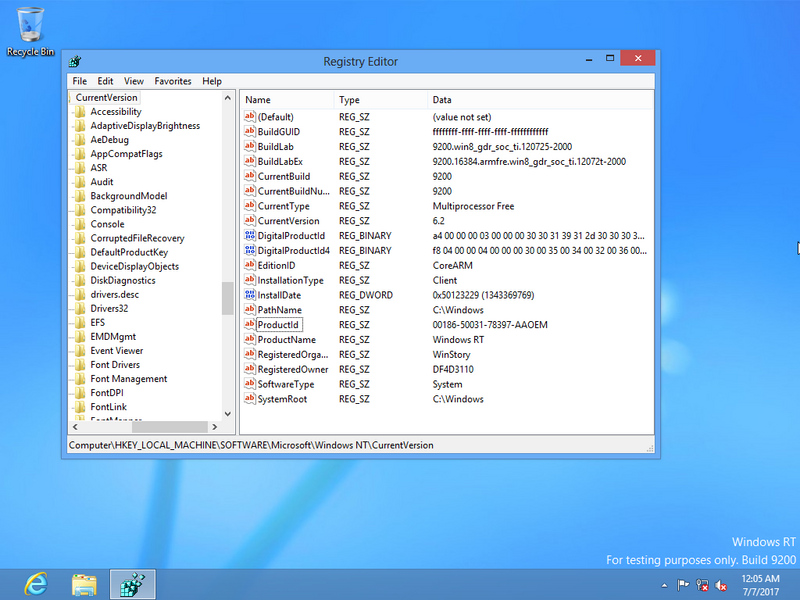Click the DigitalProductId binary value icon
Viewport: 800px width, 600px height.
(250, 236)
